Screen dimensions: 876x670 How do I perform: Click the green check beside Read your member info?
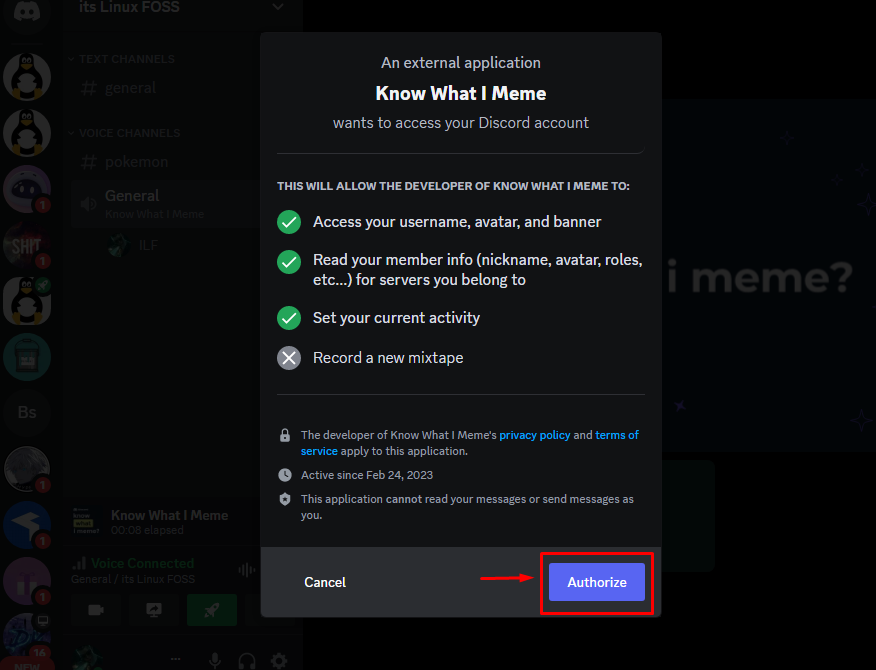(x=289, y=262)
